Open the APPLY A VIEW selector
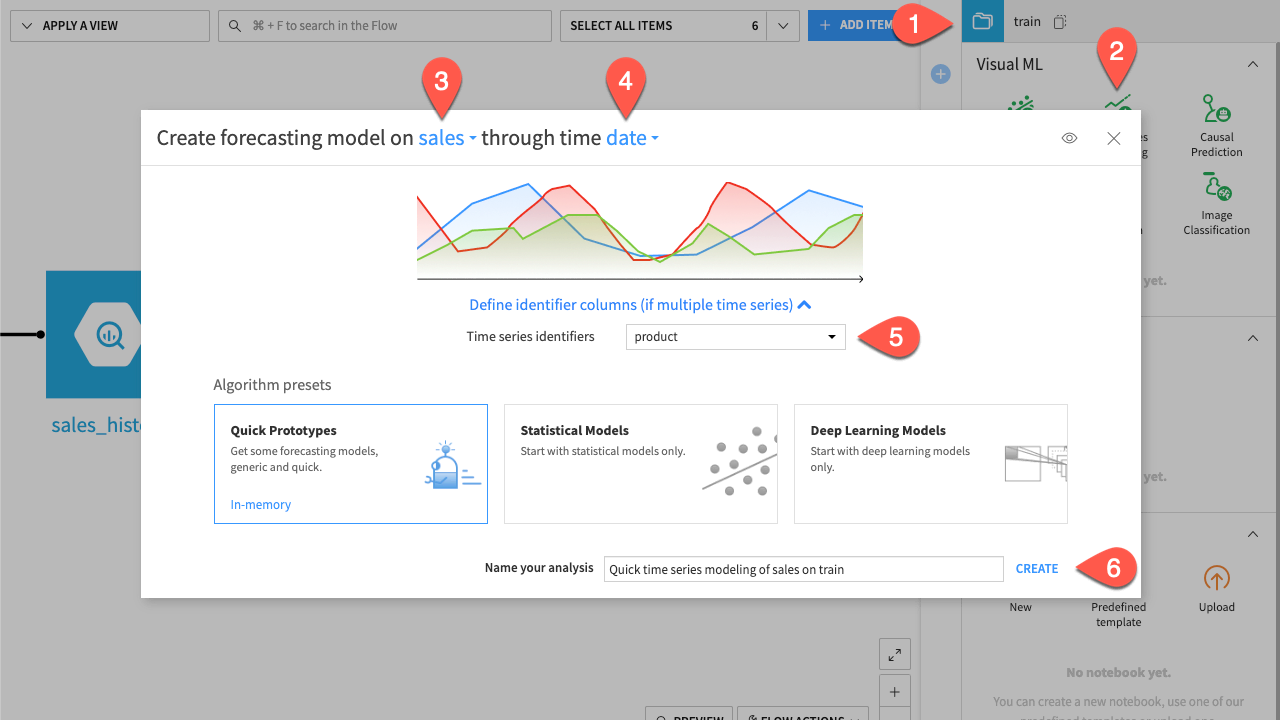The width and height of the screenshot is (1280, 720). [x=109, y=25]
